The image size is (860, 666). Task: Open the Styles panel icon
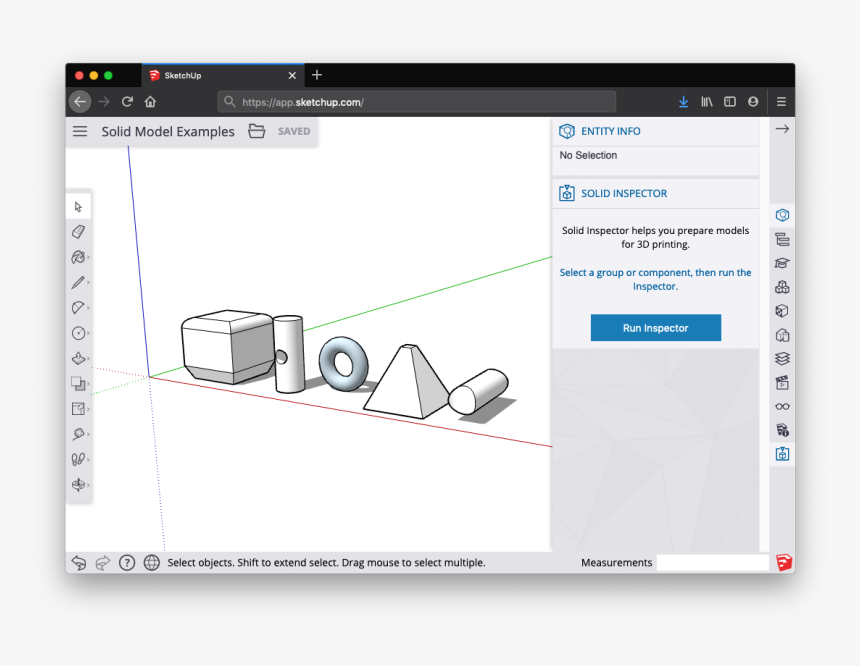click(x=782, y=334)
